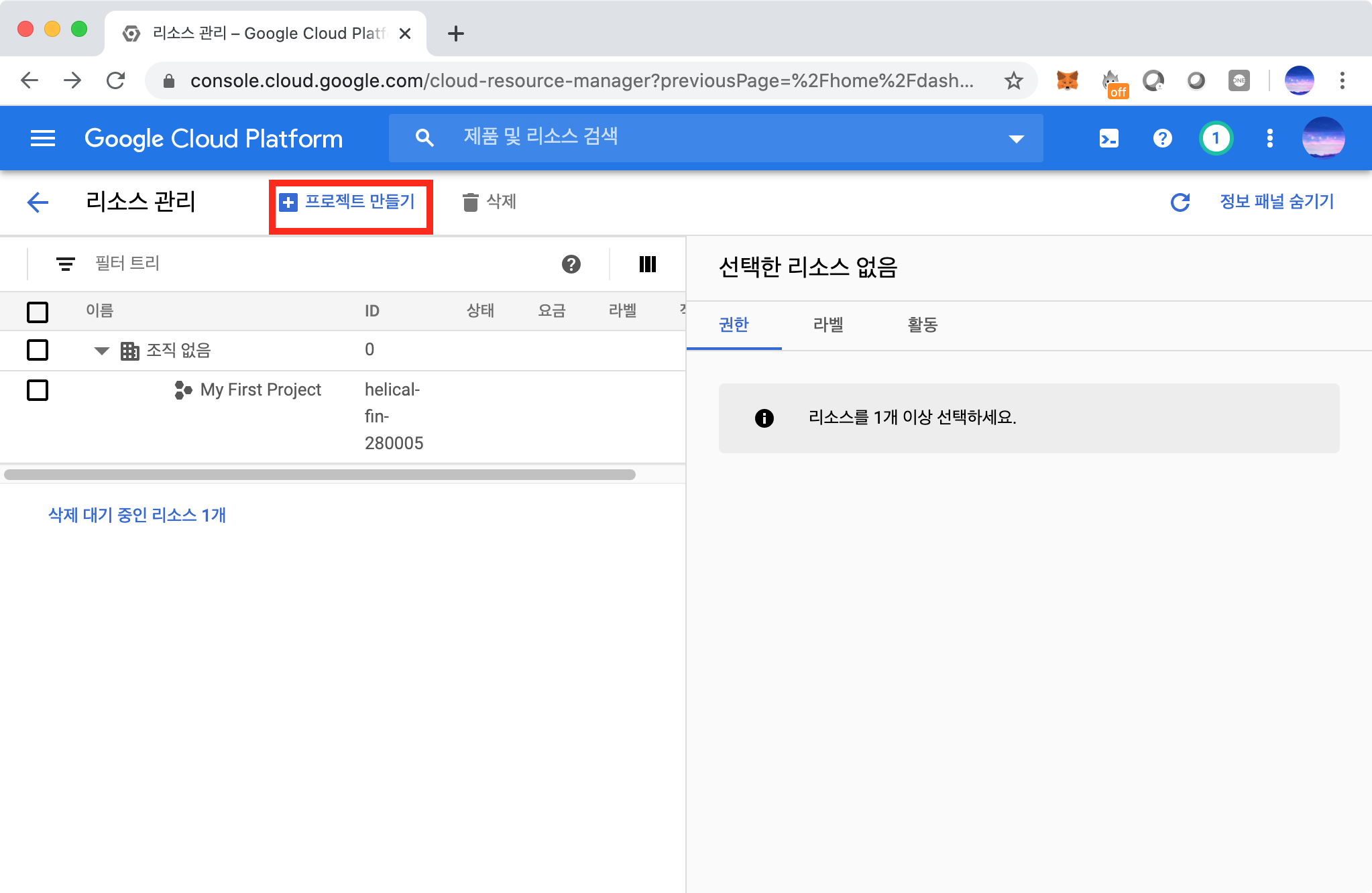The width and height of the screenshot is (1372, 893).
Task: Open notifications badge showing 1
Action: click(1216, 139)
